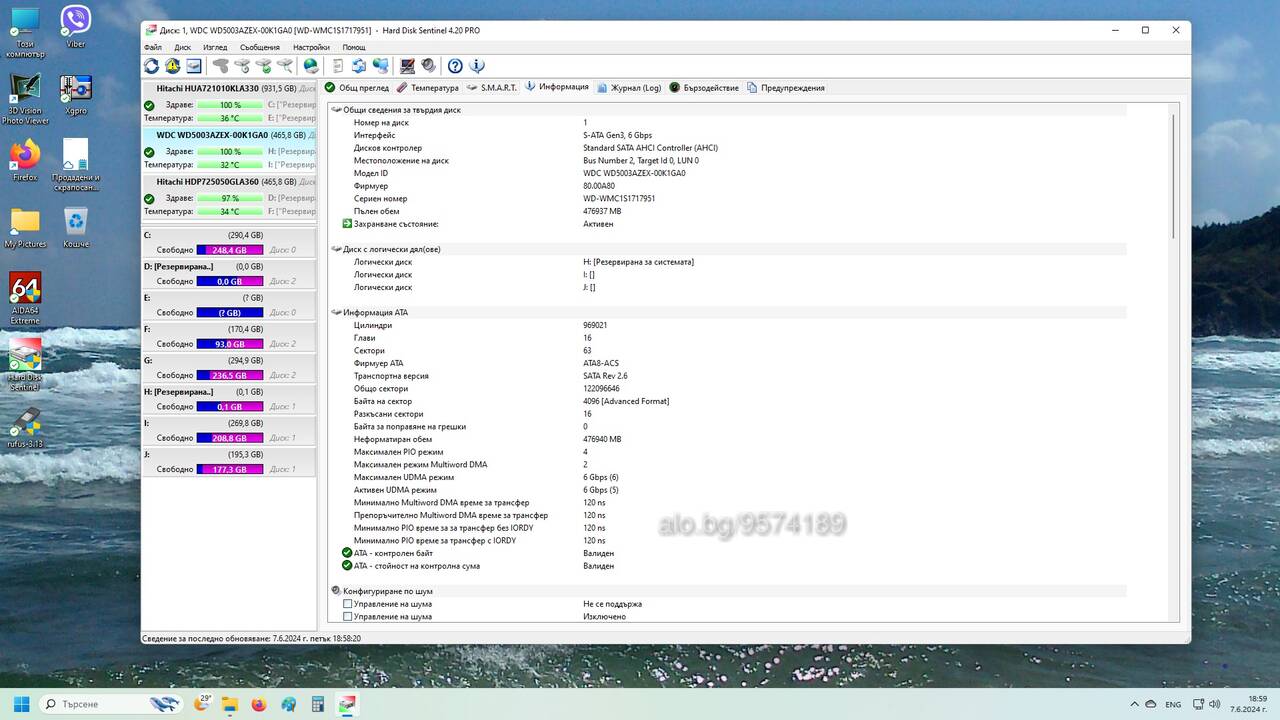Click the disk with green check icon
This screenshot has height=720, width=1280.
(263, 66)
